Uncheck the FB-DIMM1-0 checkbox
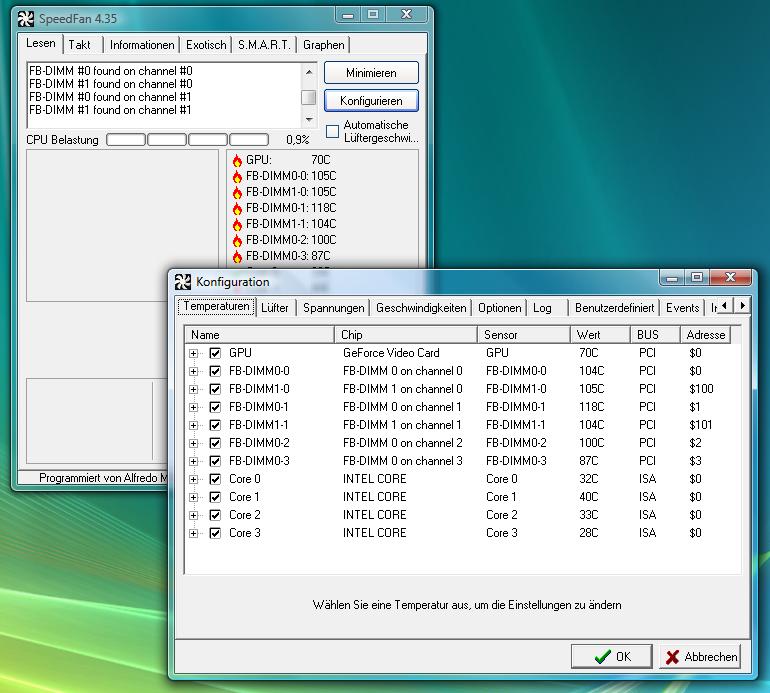The height and width of the screenshot is (693, 770). click(x=215, y=389)
